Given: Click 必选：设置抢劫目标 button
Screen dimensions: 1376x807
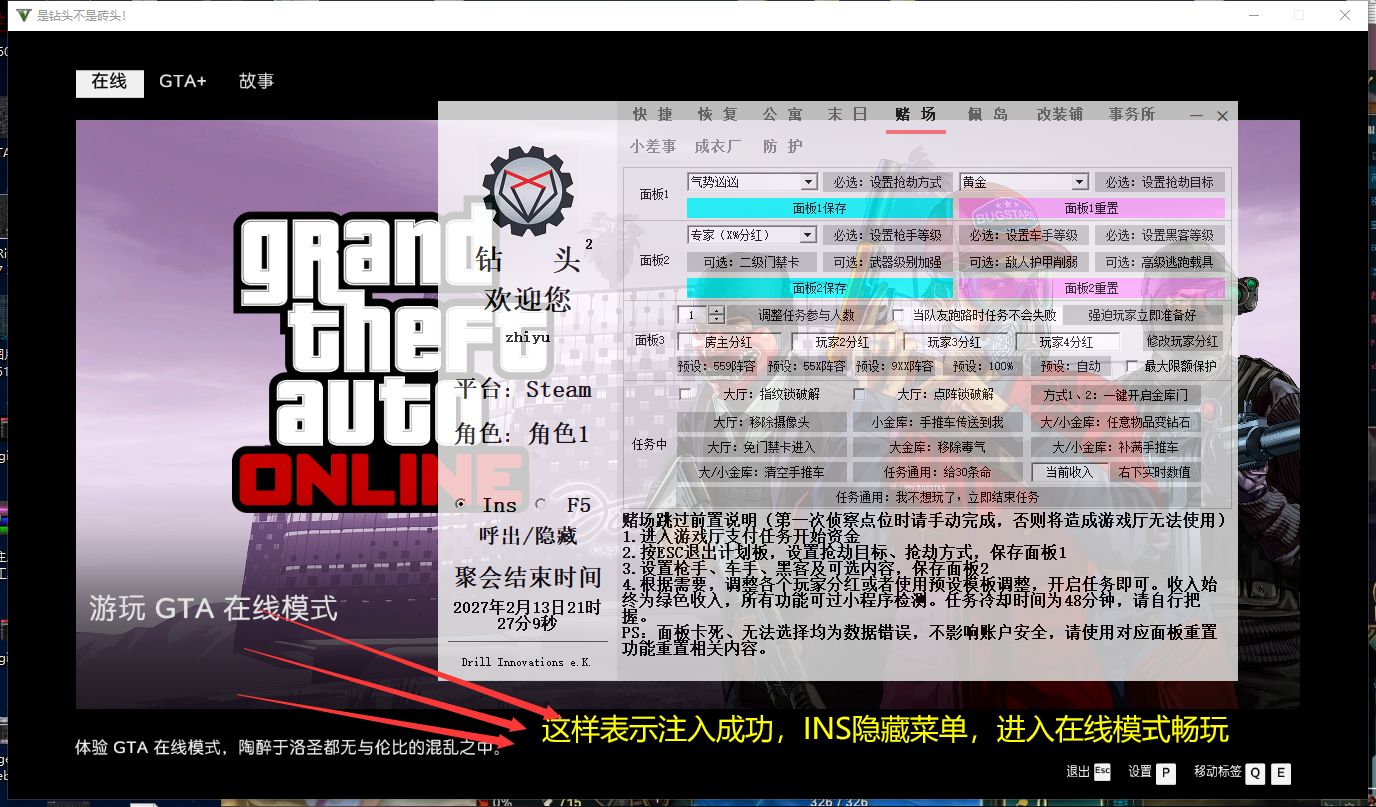Looking at the screenshot, I should coord(1160,182).
